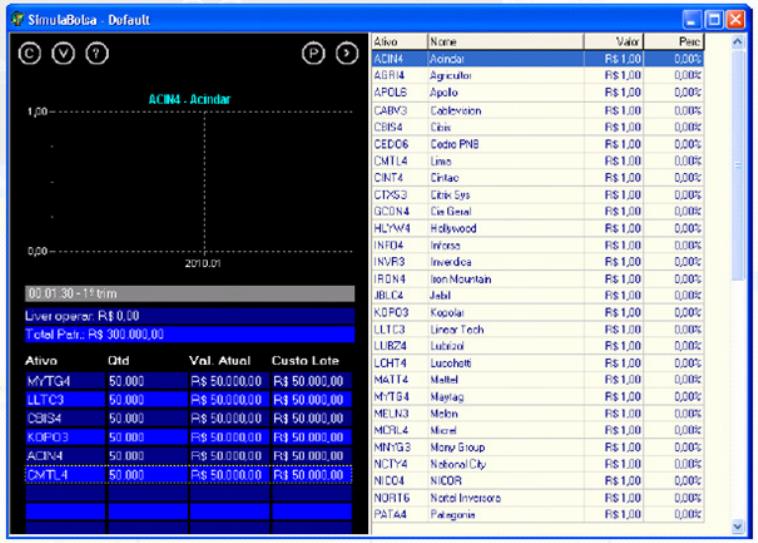Click the right-arrow advance icon
The width and height of the screenshot is (758, 543).
tap(347, 53)
